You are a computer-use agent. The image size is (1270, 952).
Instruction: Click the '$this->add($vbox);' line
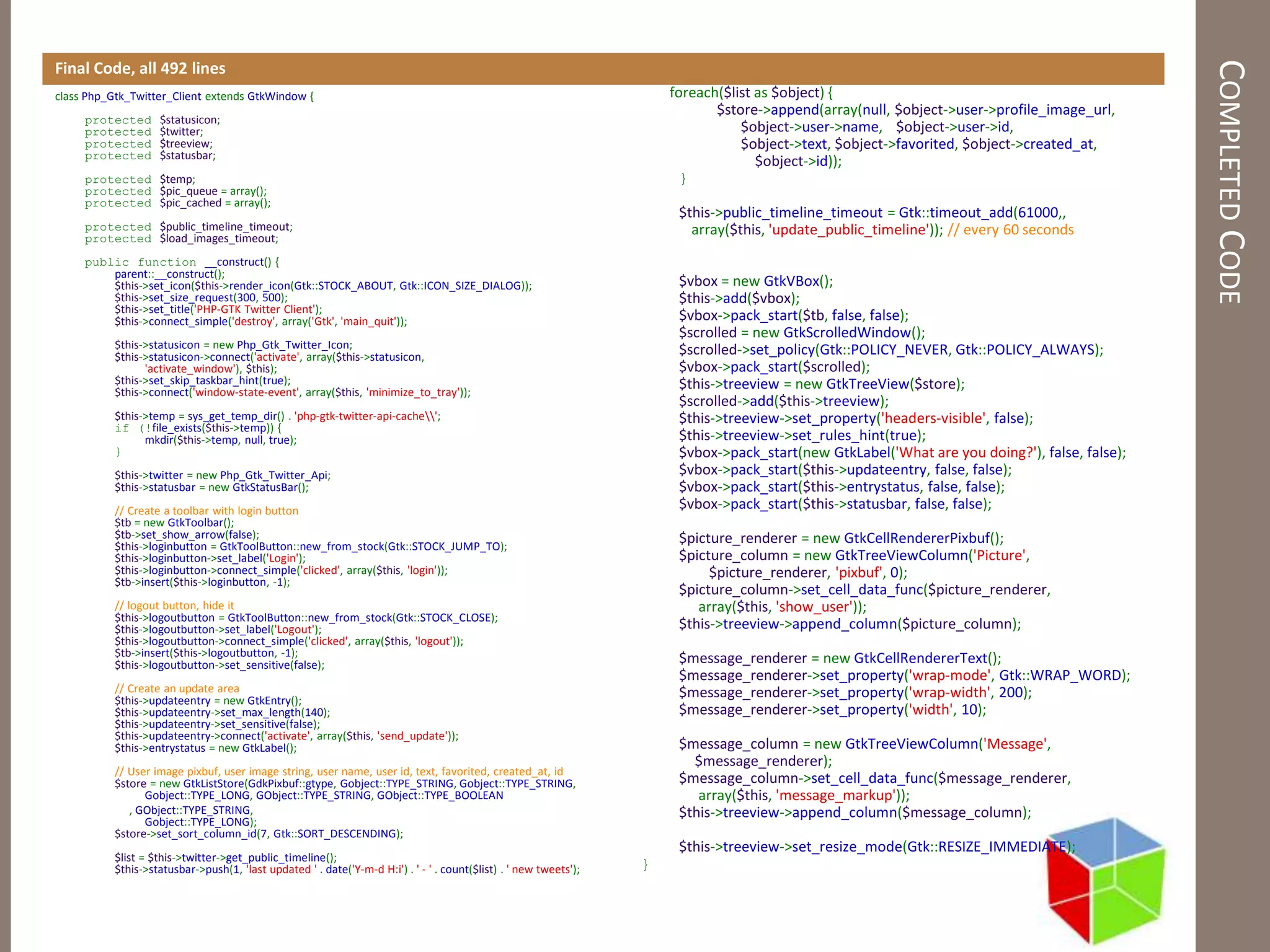(739, 298)
